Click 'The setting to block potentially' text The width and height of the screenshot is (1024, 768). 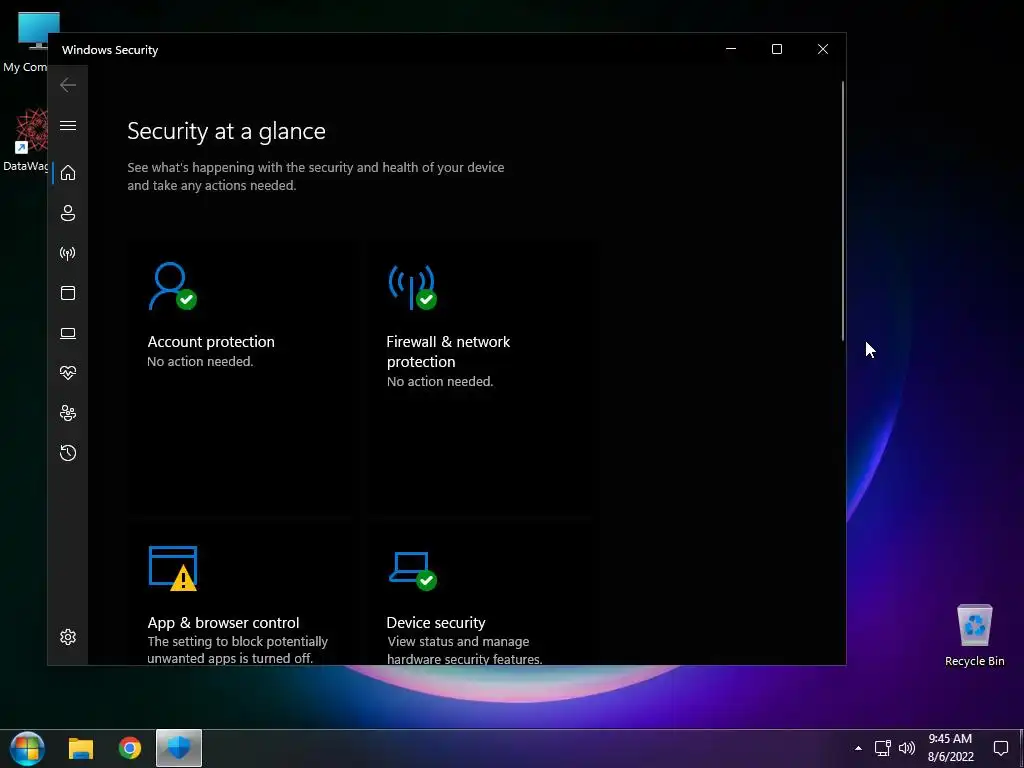point(238,642)
